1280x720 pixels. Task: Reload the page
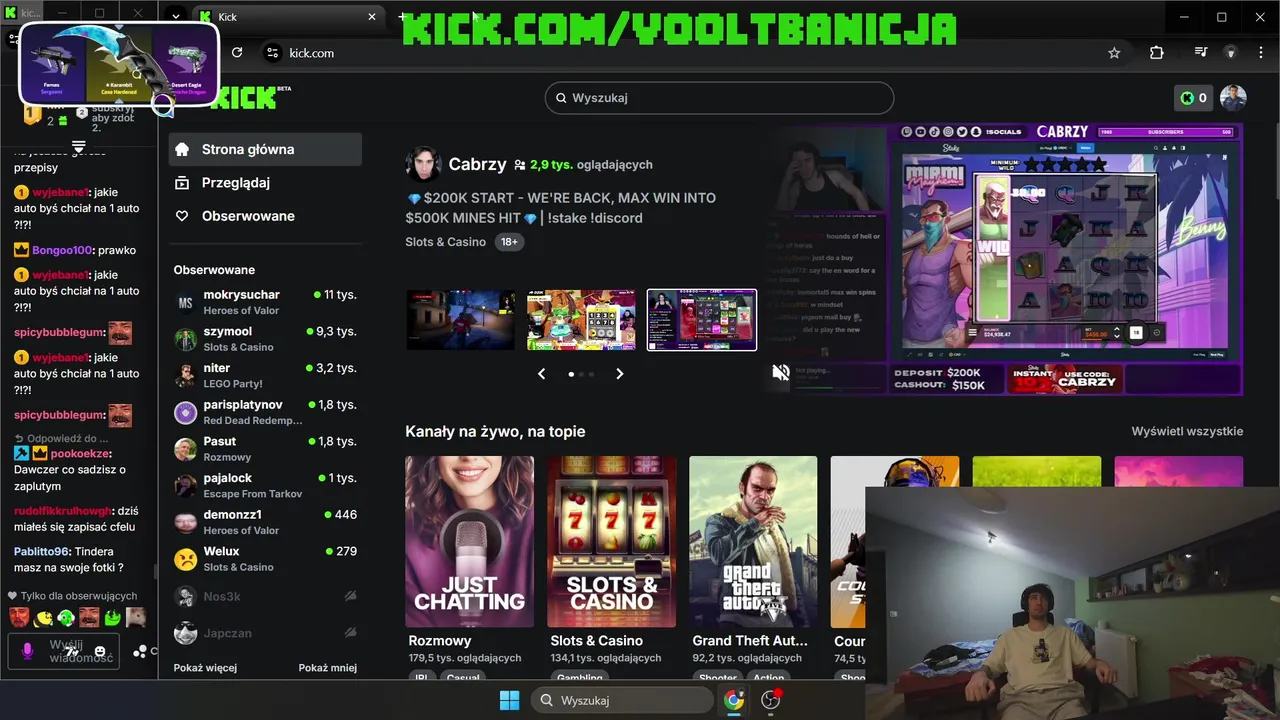click(237, 53)
